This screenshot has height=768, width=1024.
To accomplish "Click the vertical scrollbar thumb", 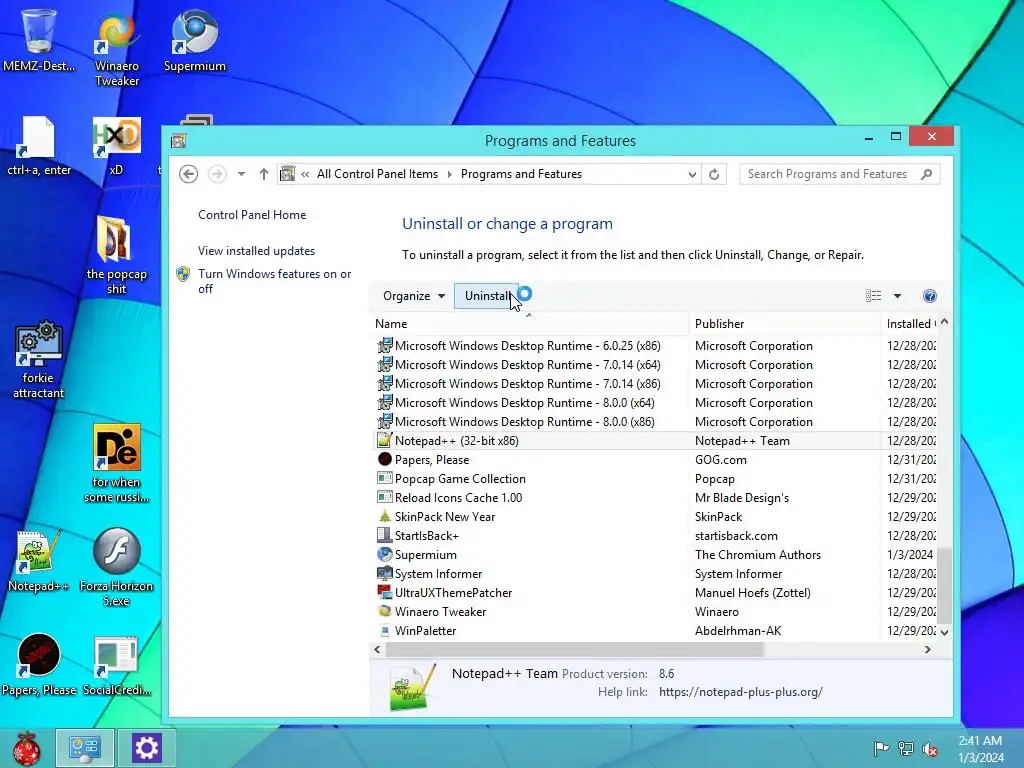I will coord(944,584).
